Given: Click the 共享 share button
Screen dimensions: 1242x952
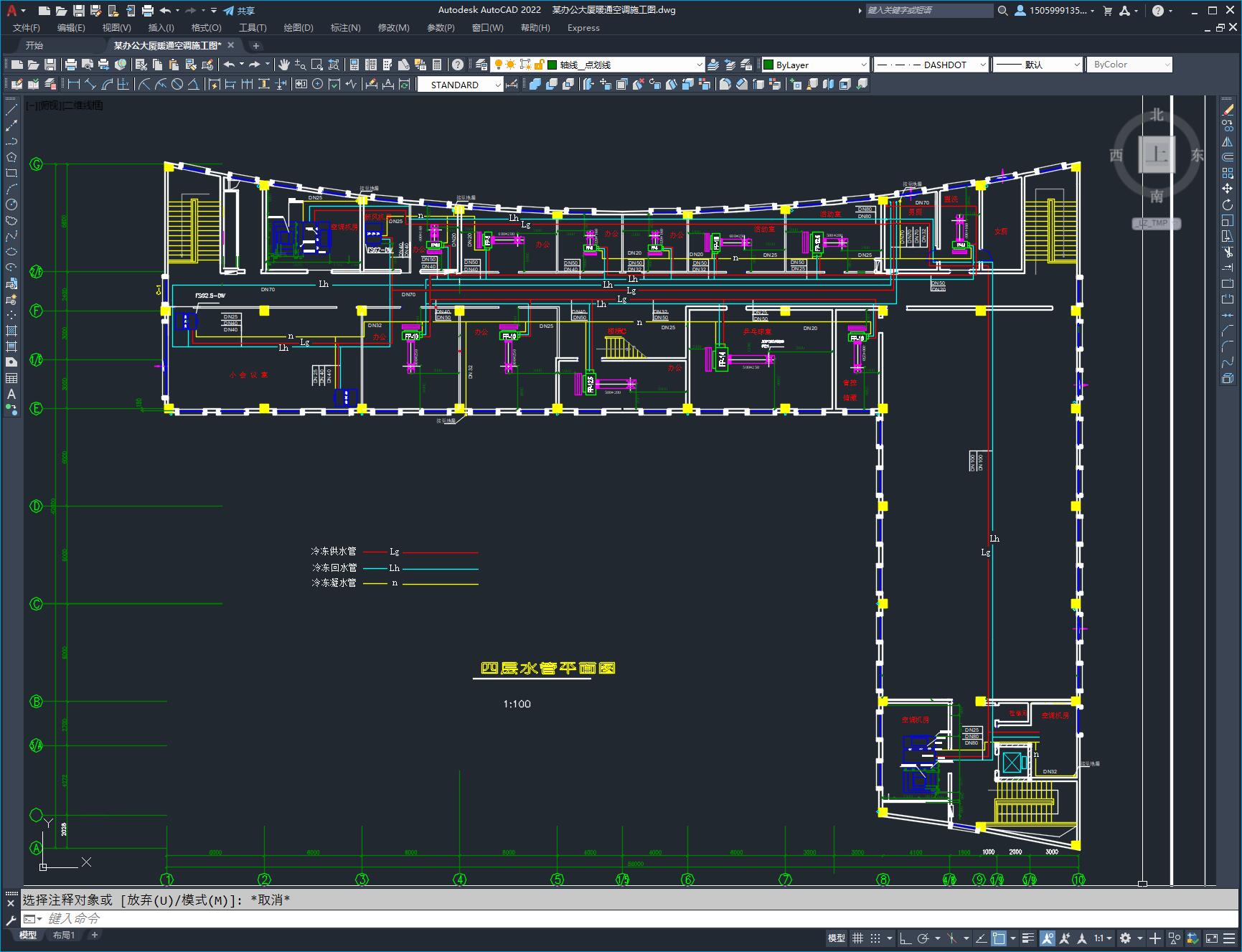Looking at the screenshot, I should tap(239, 11).
